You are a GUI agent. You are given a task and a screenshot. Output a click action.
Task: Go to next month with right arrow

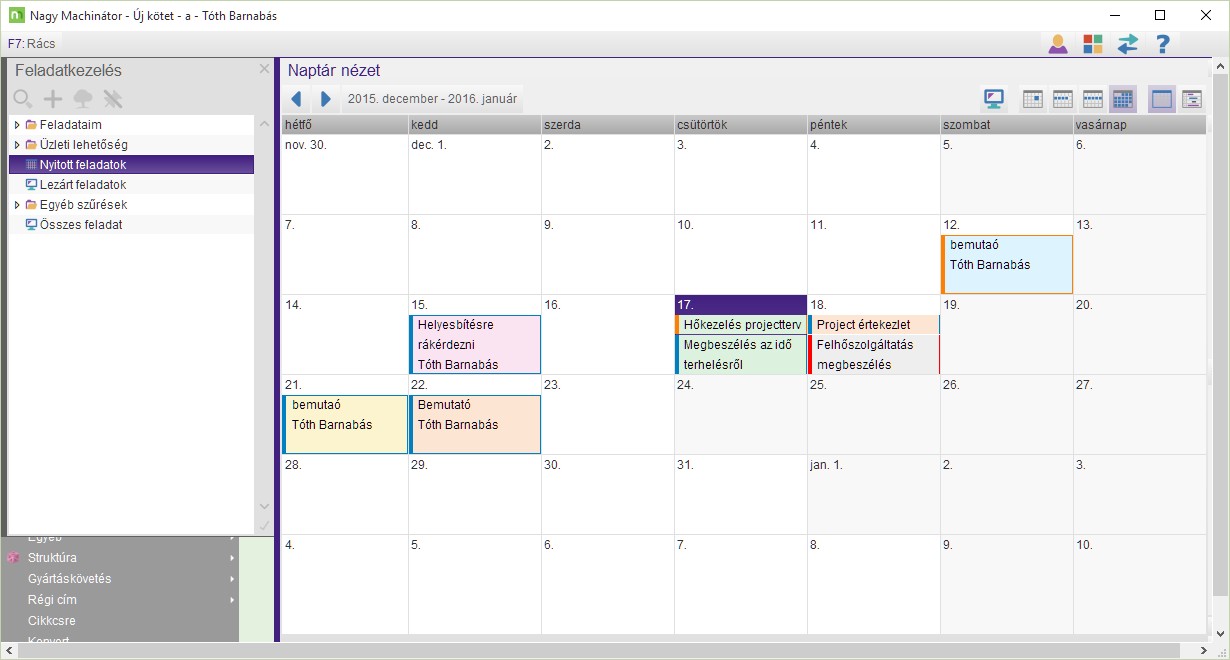click(x=326, y=99)
